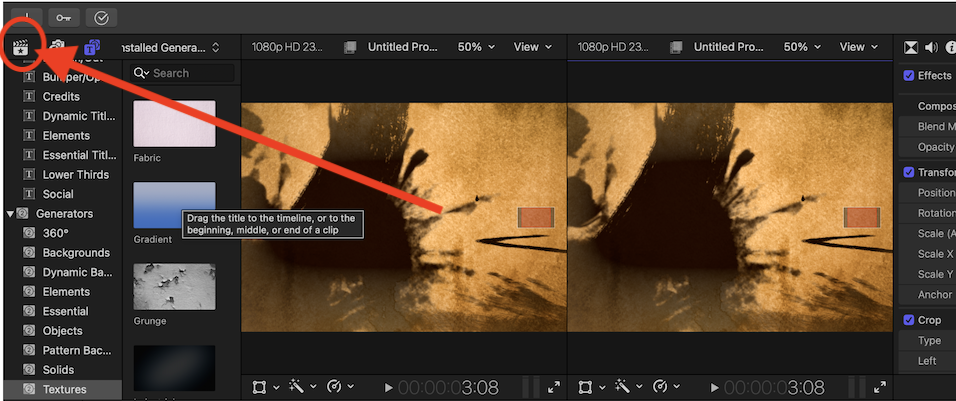This screenshot has width=956, height=401.
Task: Select Transform tool in right viewer
Action: (585, 386)
